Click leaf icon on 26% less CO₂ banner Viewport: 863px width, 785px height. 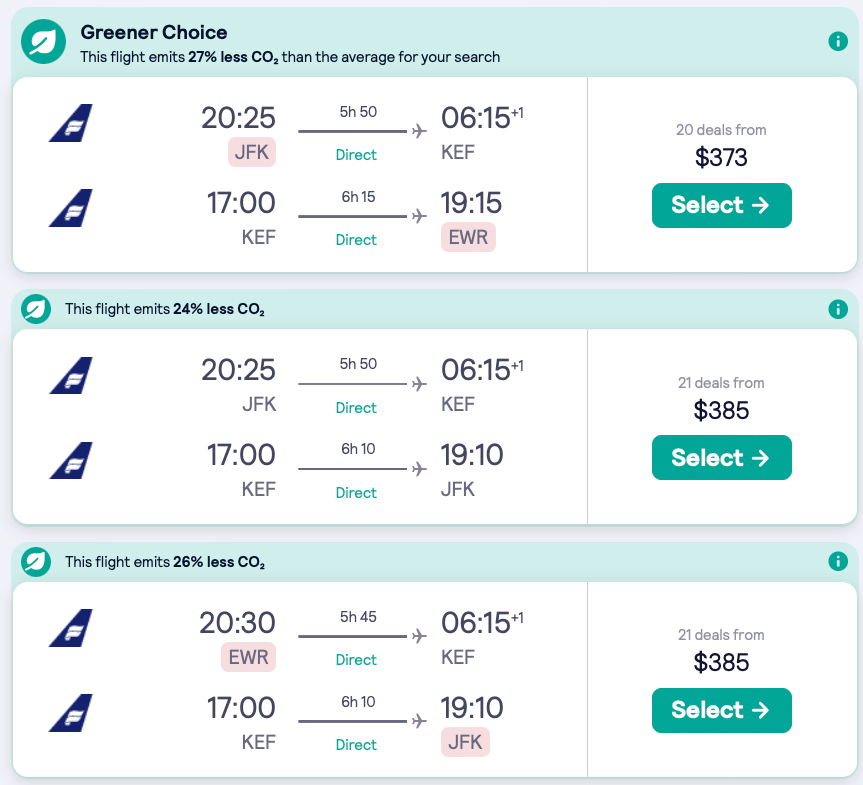click(x=36, y=562)
